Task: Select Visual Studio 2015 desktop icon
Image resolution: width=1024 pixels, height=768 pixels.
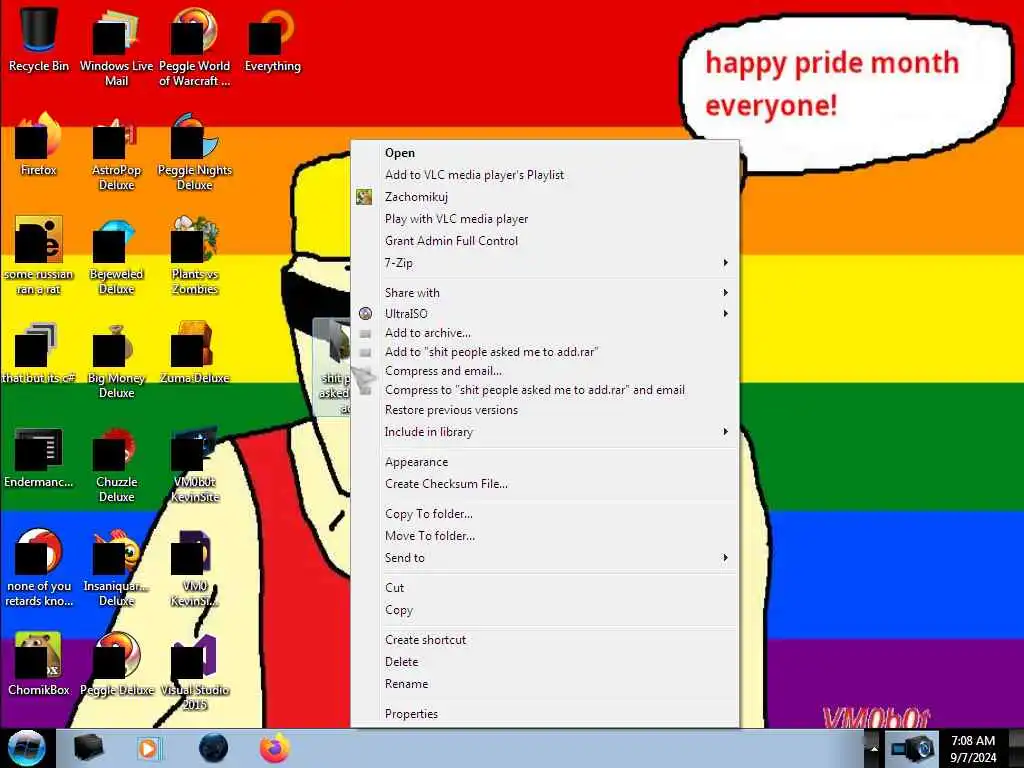Action: [x=194, y=673]
